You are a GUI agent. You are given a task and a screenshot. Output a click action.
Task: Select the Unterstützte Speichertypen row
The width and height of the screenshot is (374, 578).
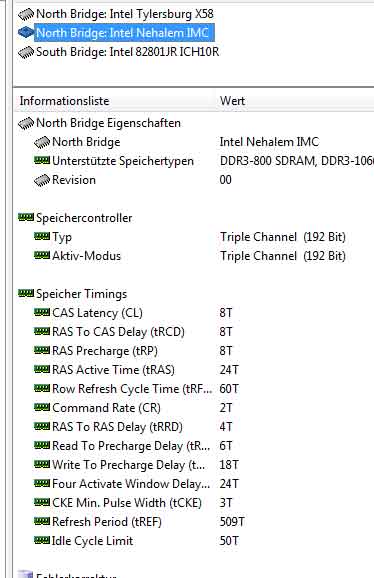[x=194, y=161]
